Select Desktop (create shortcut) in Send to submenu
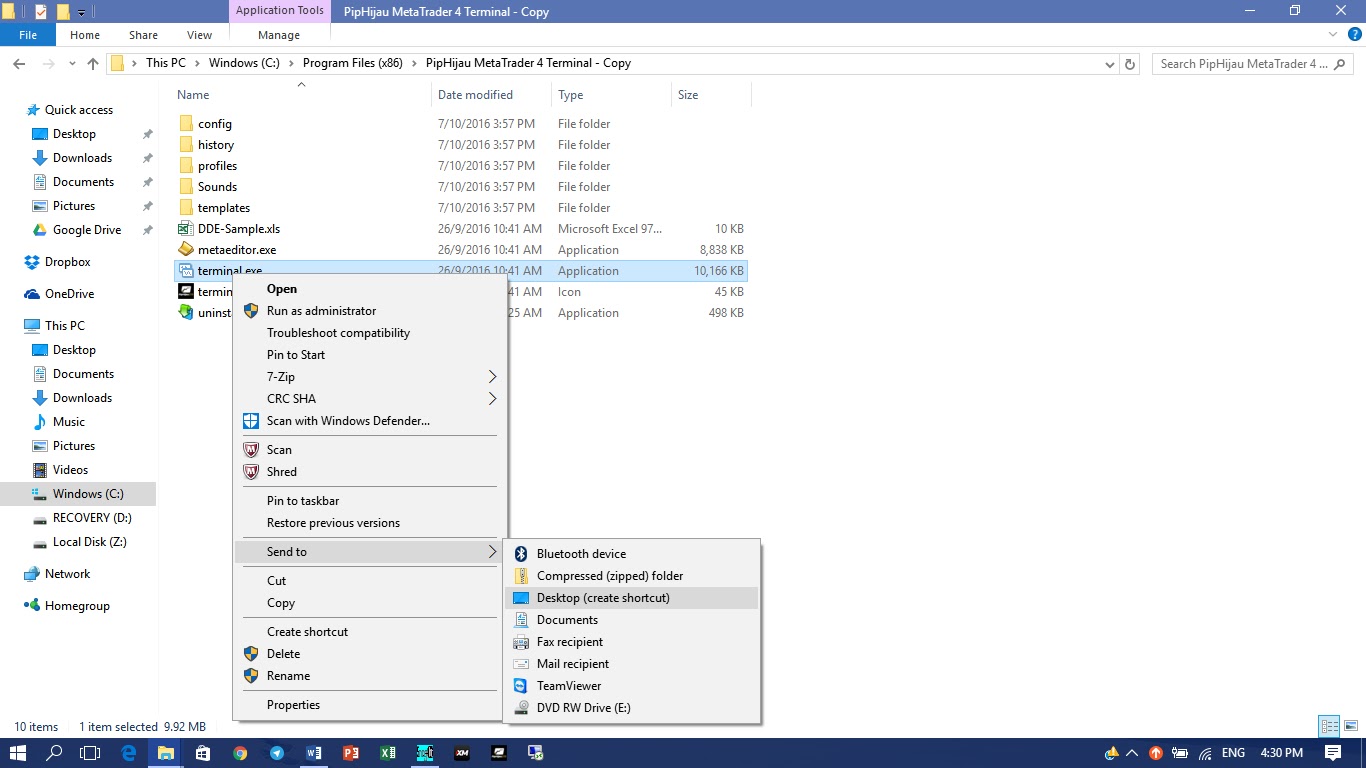Viewport: 1366px width, 768px height. (x=632, y=598)
